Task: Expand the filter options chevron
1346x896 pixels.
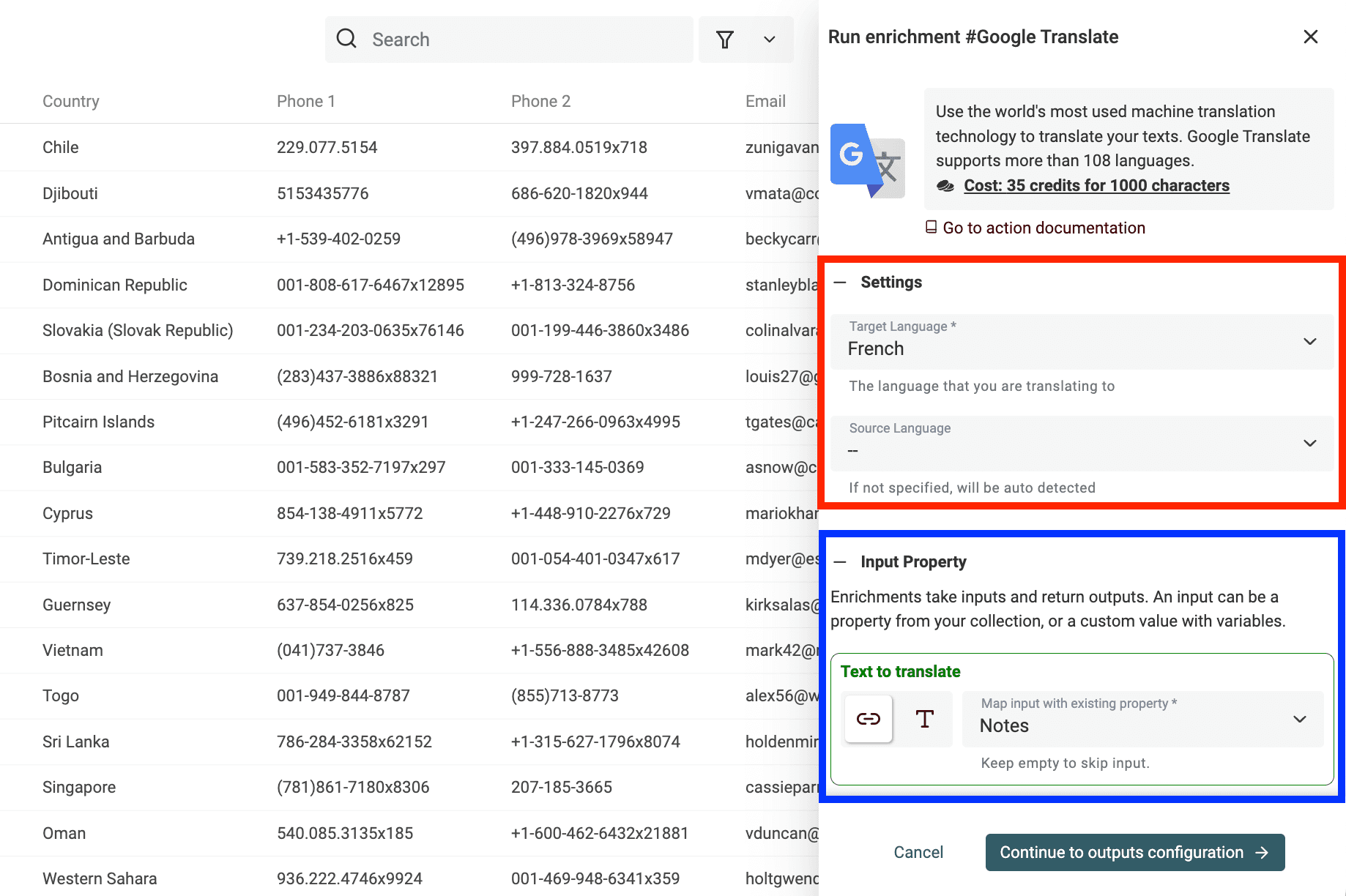Action: tap(770, 40)
